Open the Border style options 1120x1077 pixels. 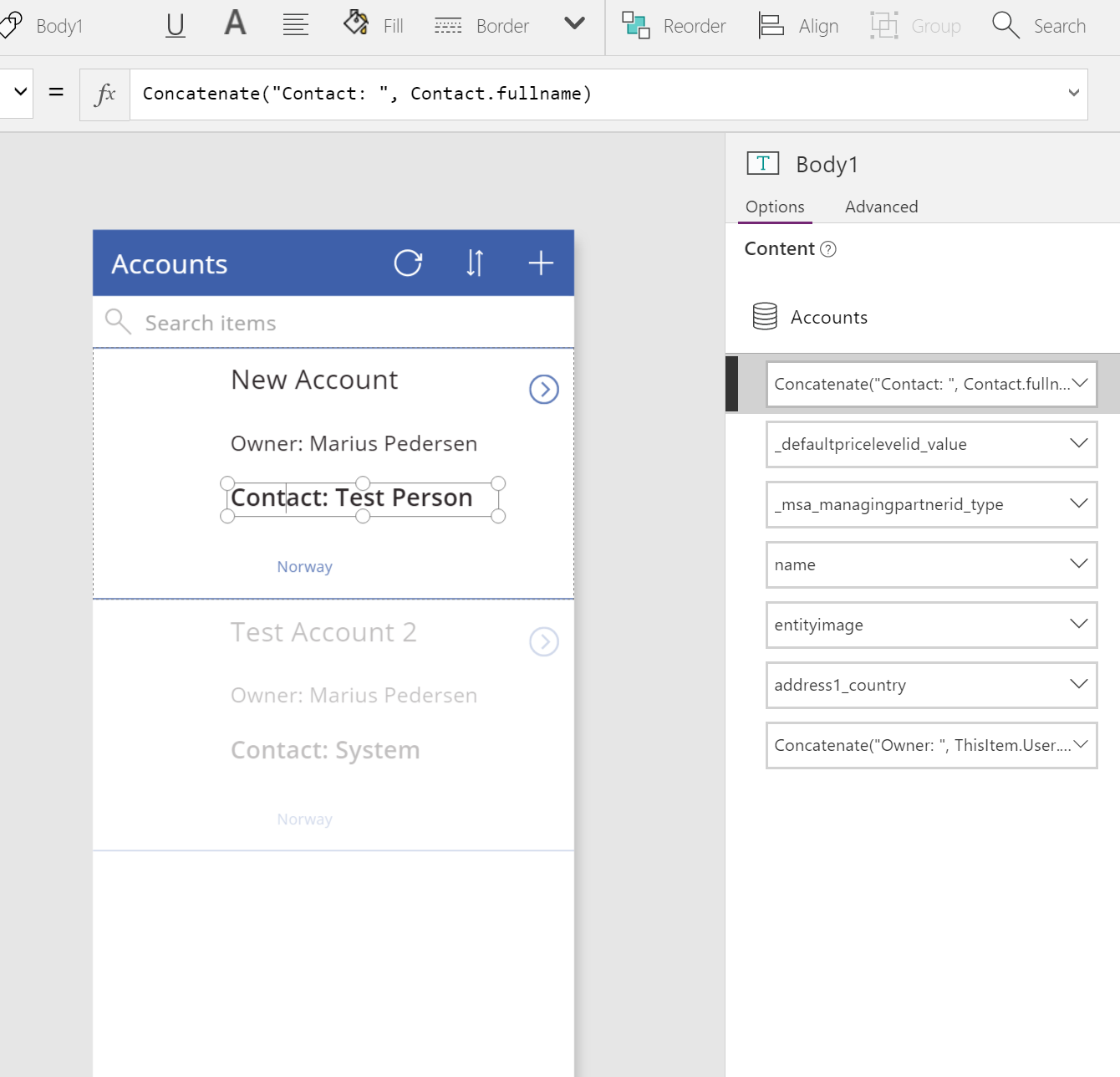(482, 26)
